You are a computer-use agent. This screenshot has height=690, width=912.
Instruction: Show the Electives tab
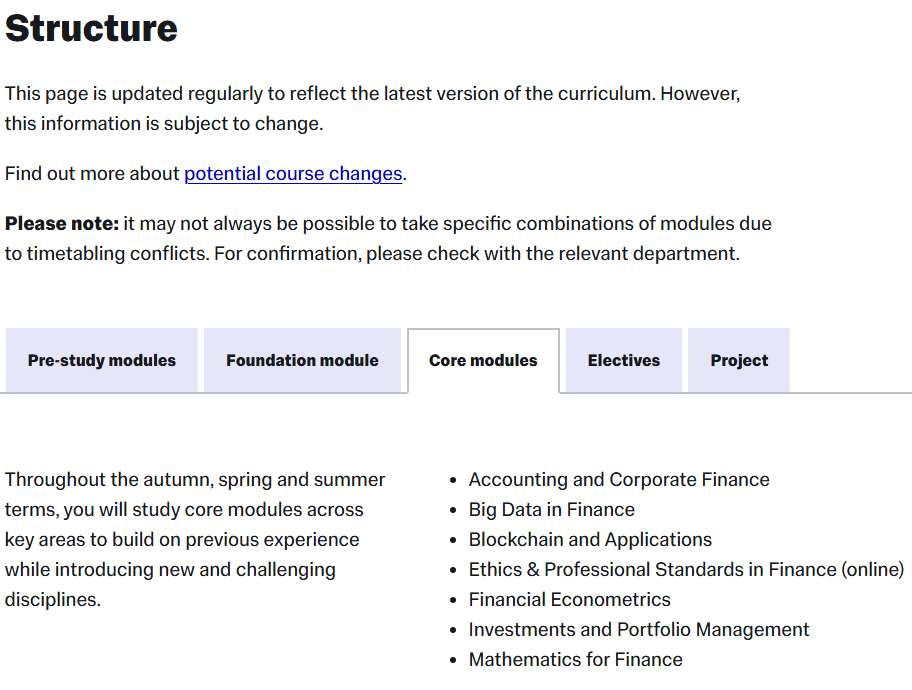point(624,361)
